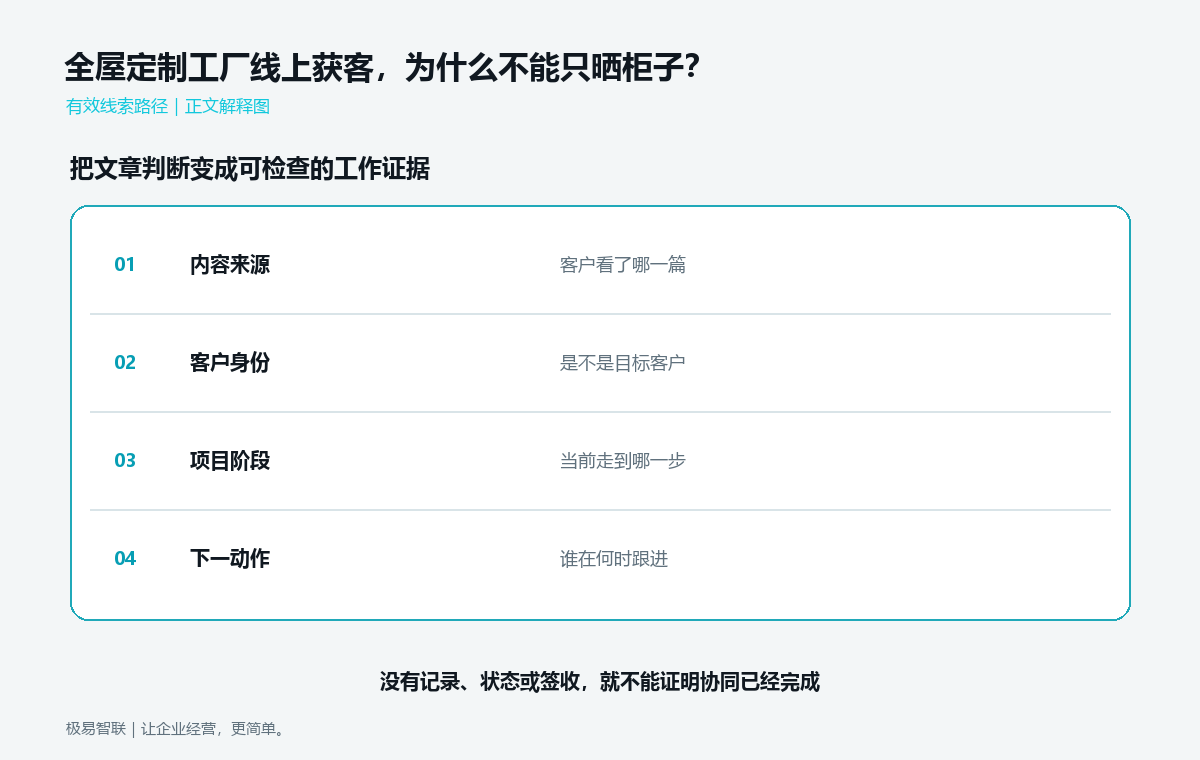This screenshot has width=1200, height=760.
Task: Select the 客户身份 row title
Action: coord(230,363)
